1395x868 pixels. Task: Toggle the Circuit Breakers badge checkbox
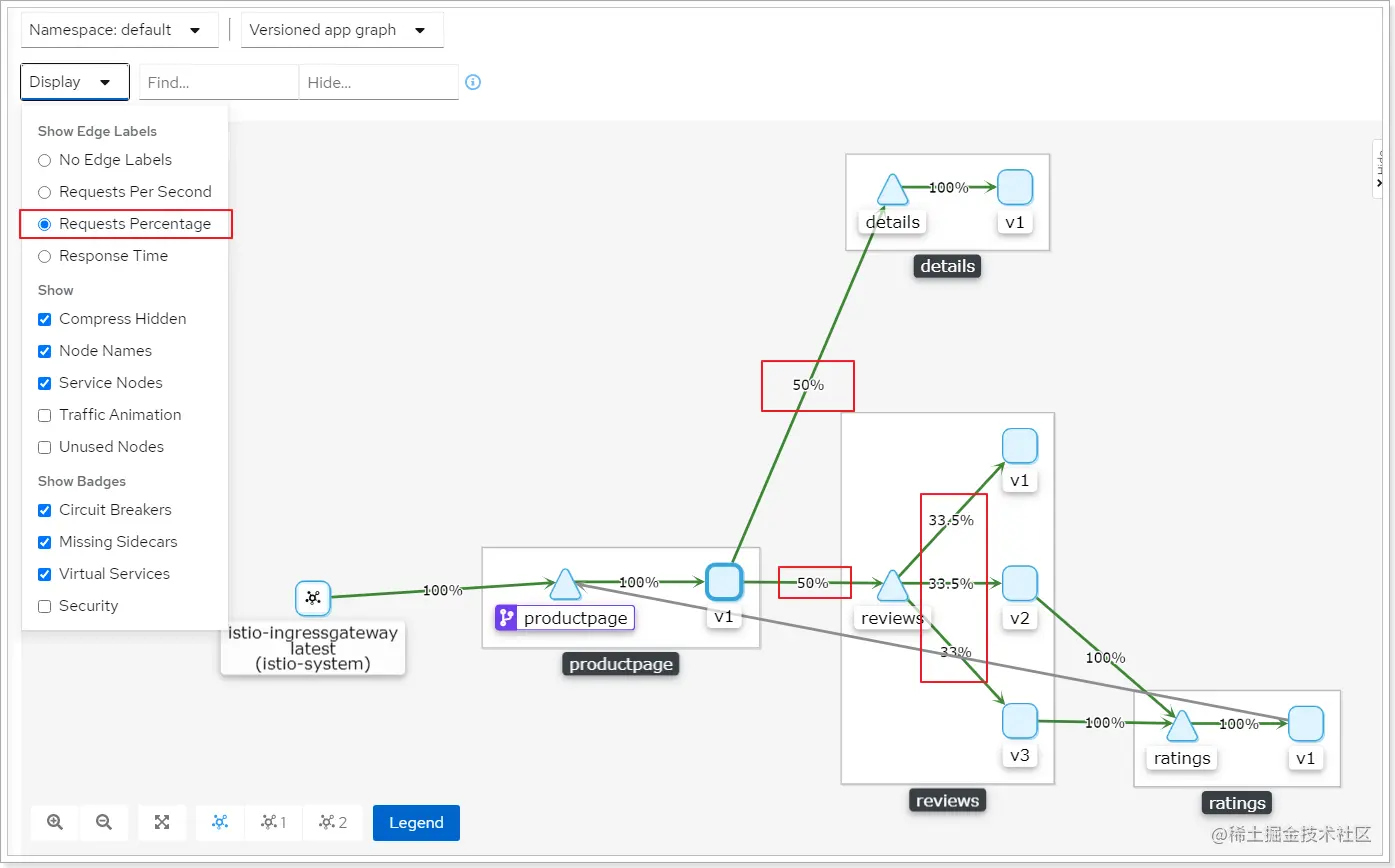coord(44,510)
